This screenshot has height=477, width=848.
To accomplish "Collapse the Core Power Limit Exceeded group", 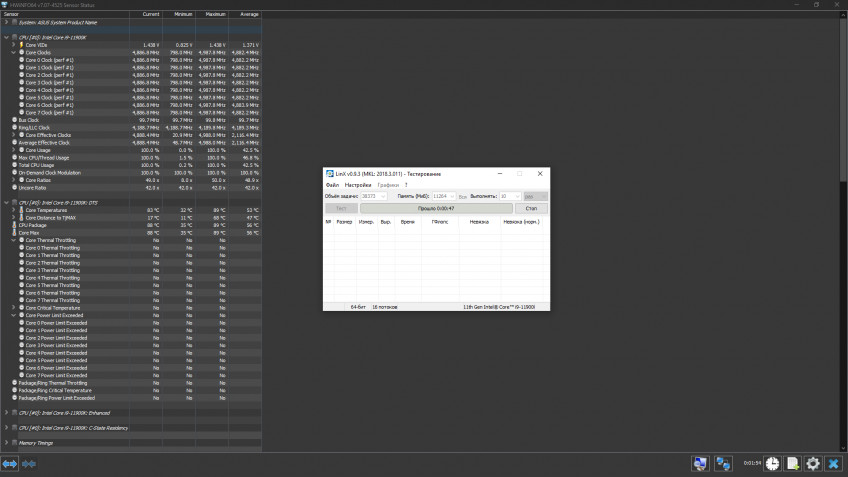I will coord(14,315).
